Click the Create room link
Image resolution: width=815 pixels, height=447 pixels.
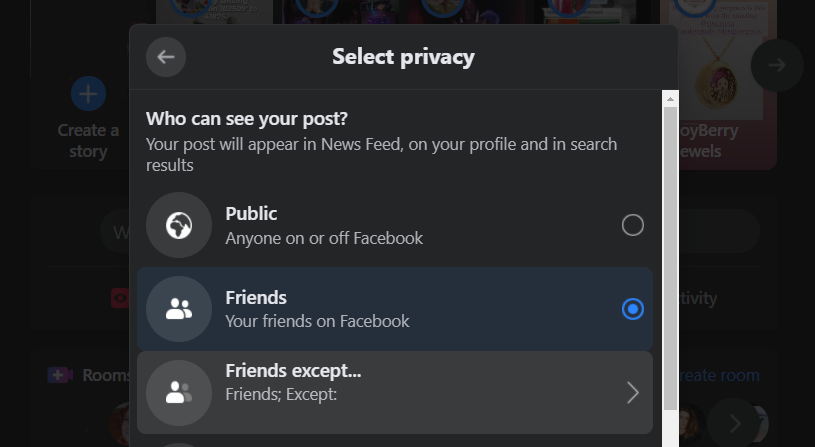[x=719, y=376]
